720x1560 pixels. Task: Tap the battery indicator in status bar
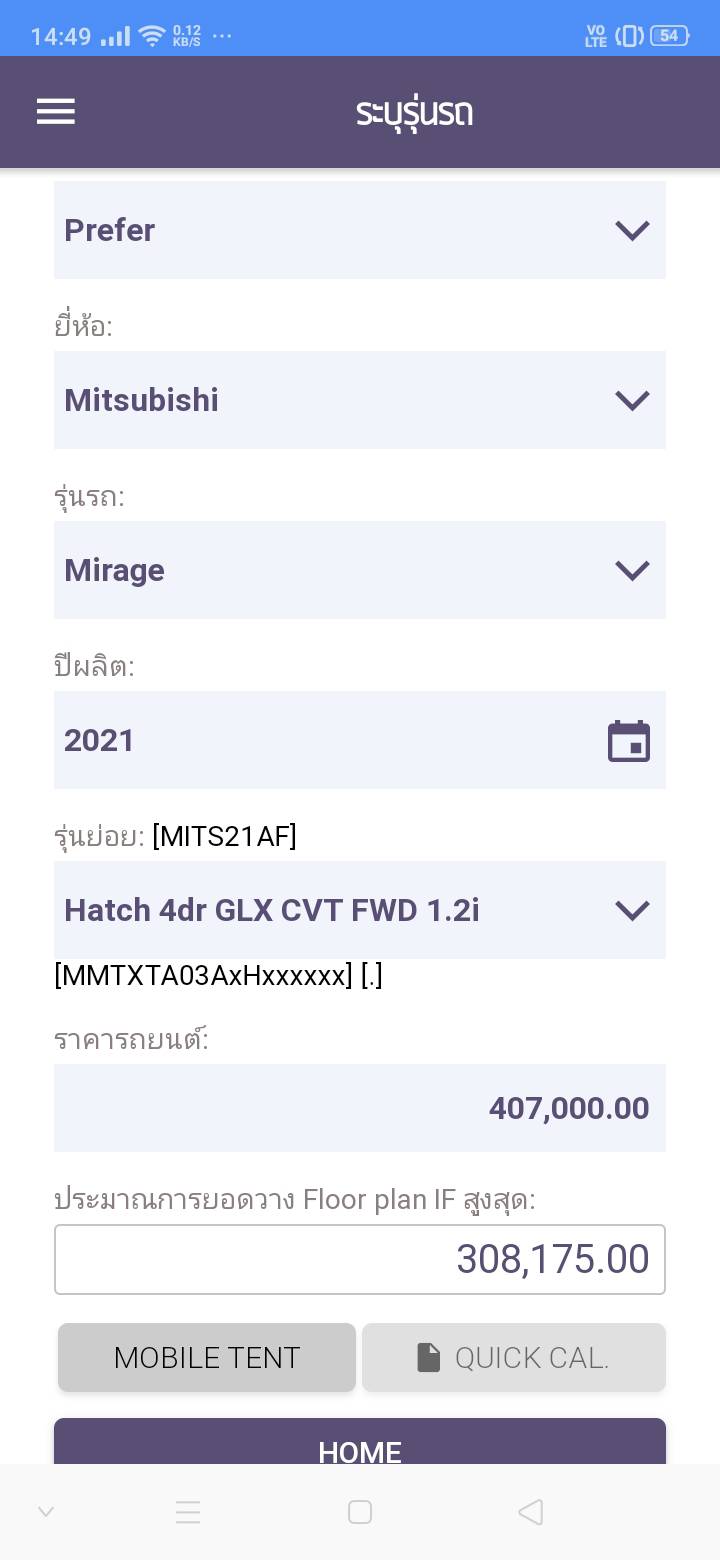[x=668, y=36]
